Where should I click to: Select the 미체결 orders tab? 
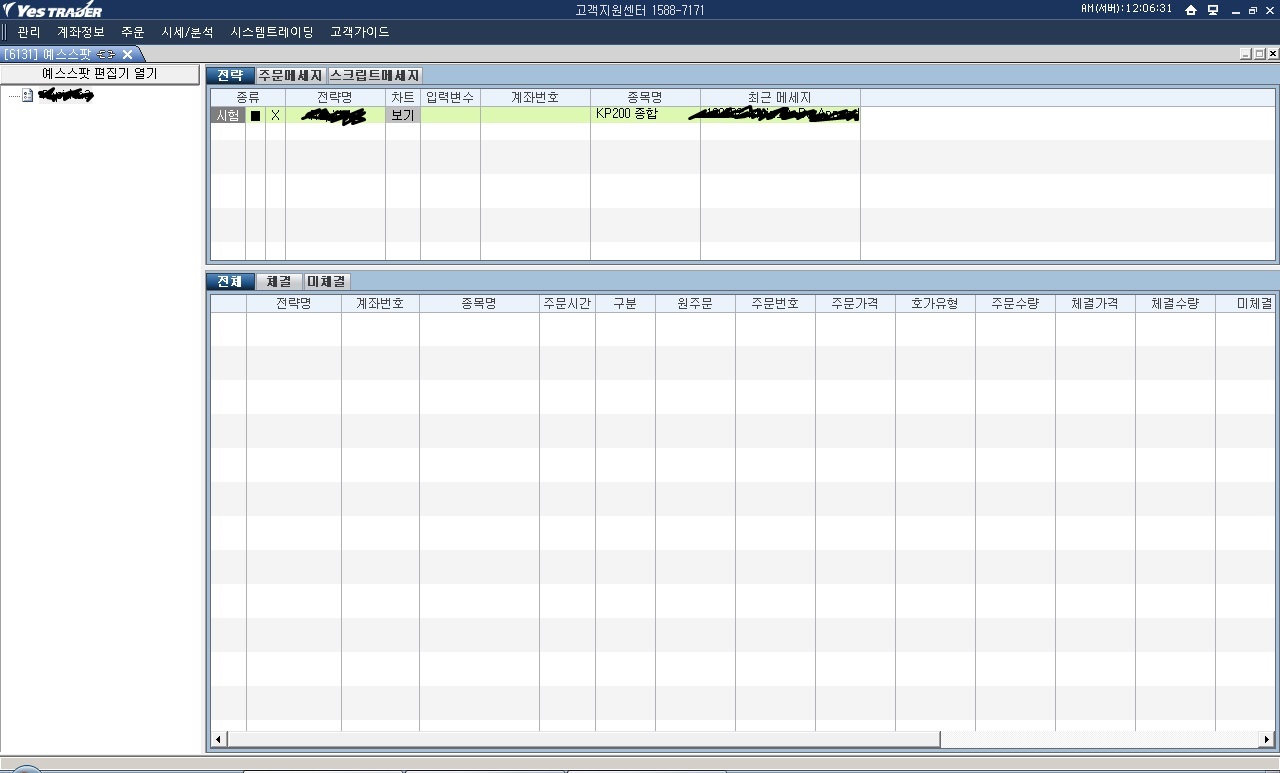[327, 282]
